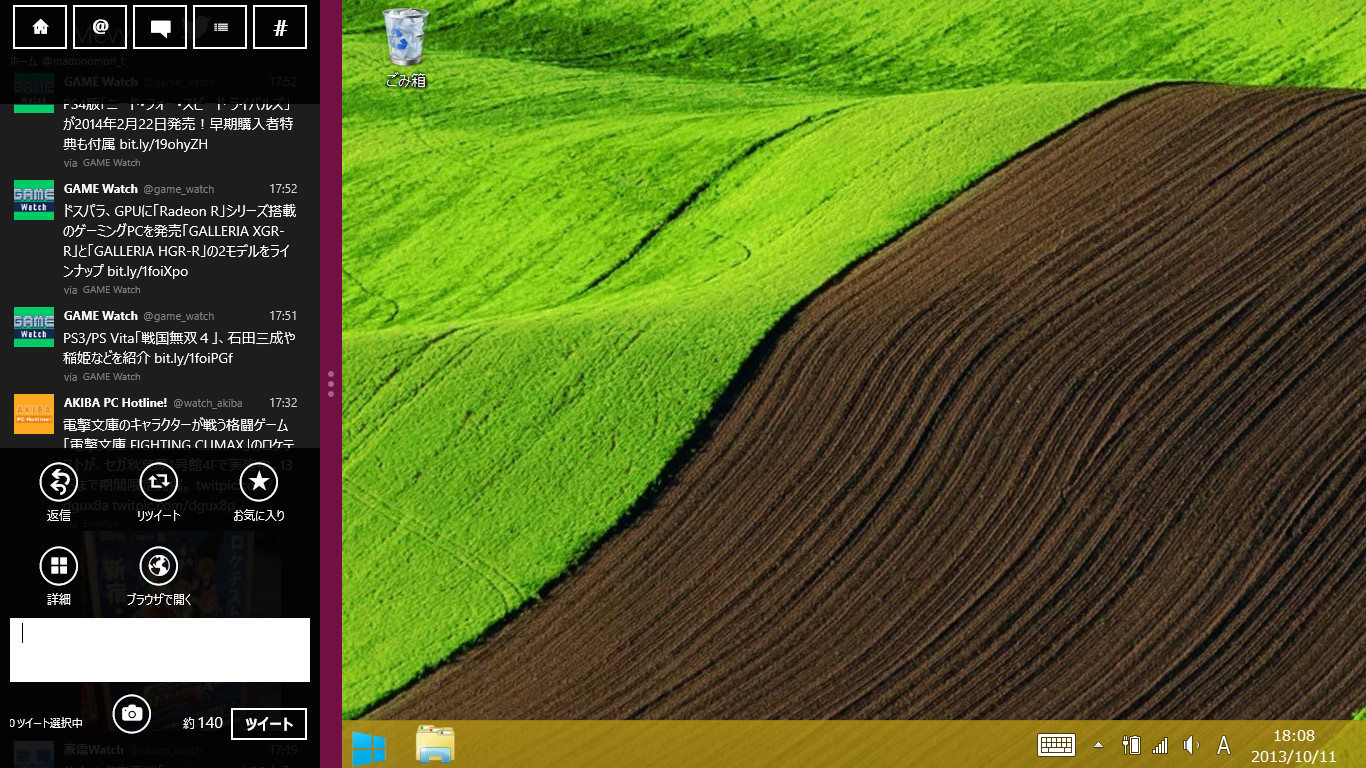Select GAME Watch avatar on ドスパラ tweet

point(34,200)
